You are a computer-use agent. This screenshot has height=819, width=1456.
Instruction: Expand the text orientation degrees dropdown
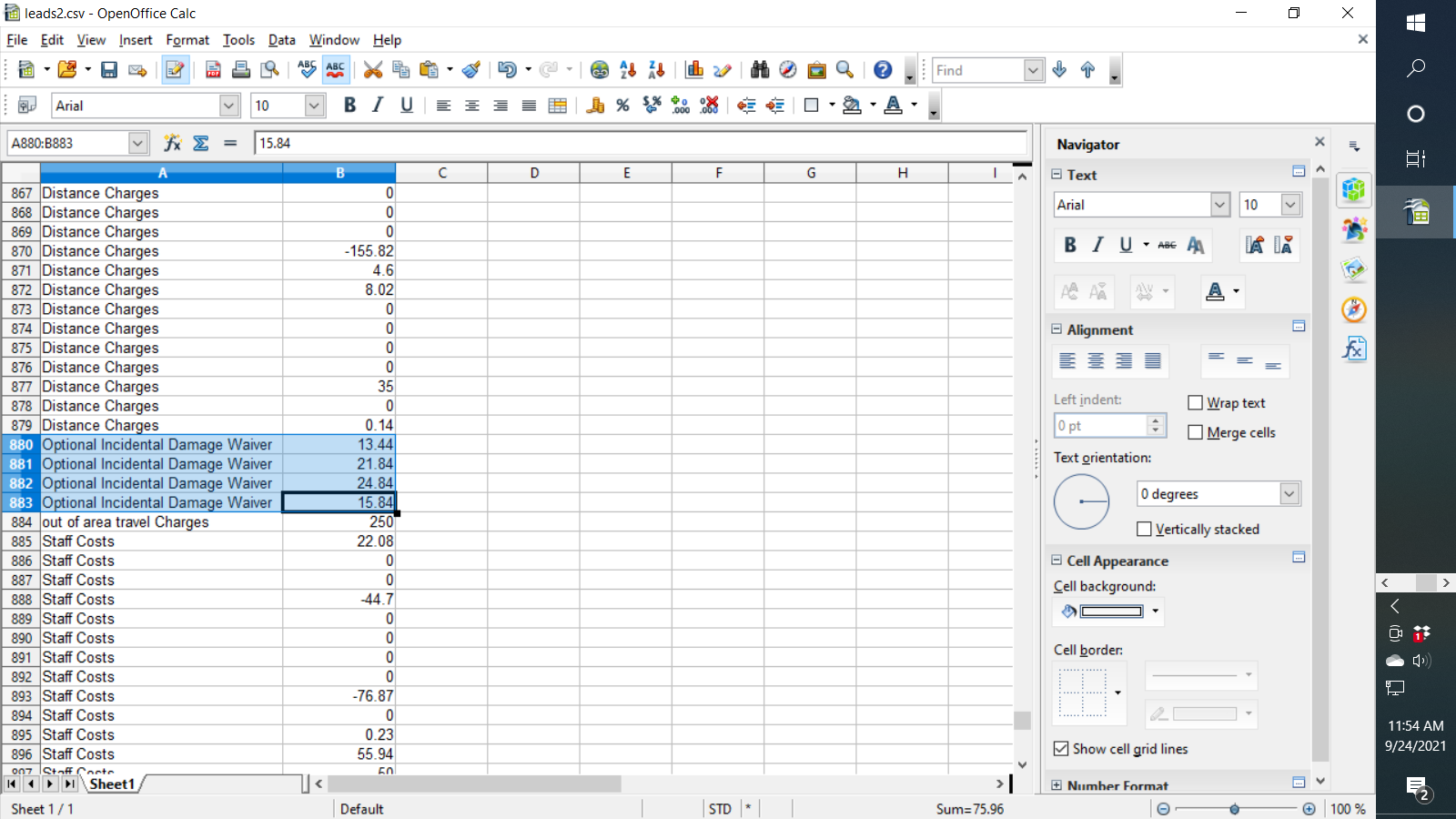(x=1289, y=494)
